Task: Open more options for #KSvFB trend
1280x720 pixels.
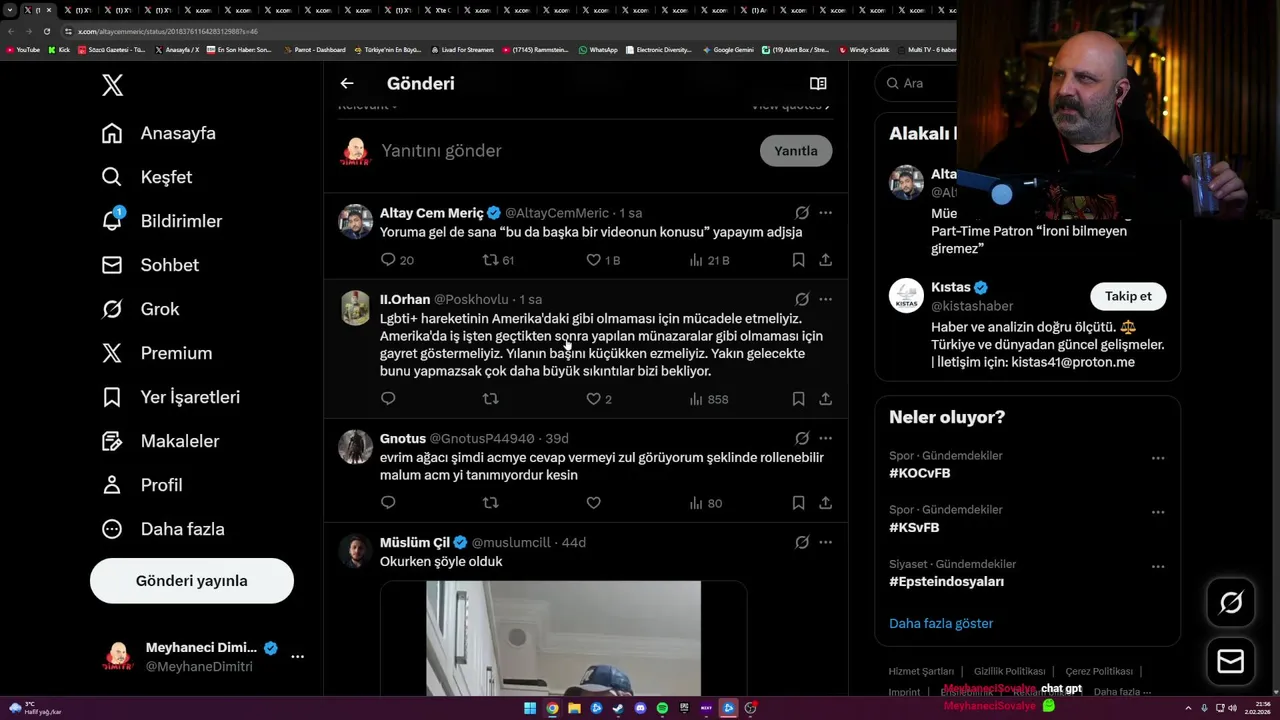Action: click(x=1158, y=512)
